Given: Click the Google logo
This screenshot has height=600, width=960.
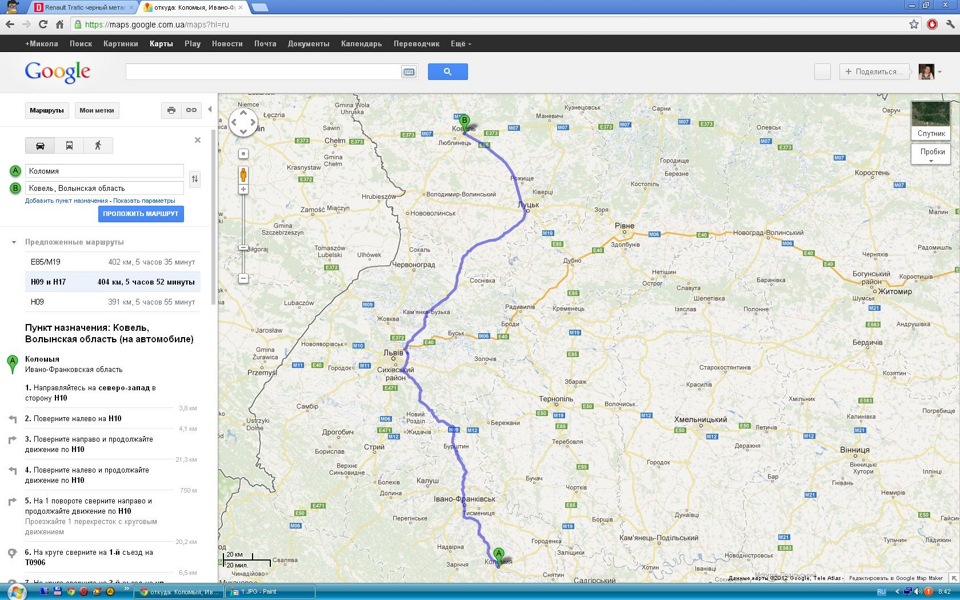Looking at the screenshot, I should coord(58,72).
